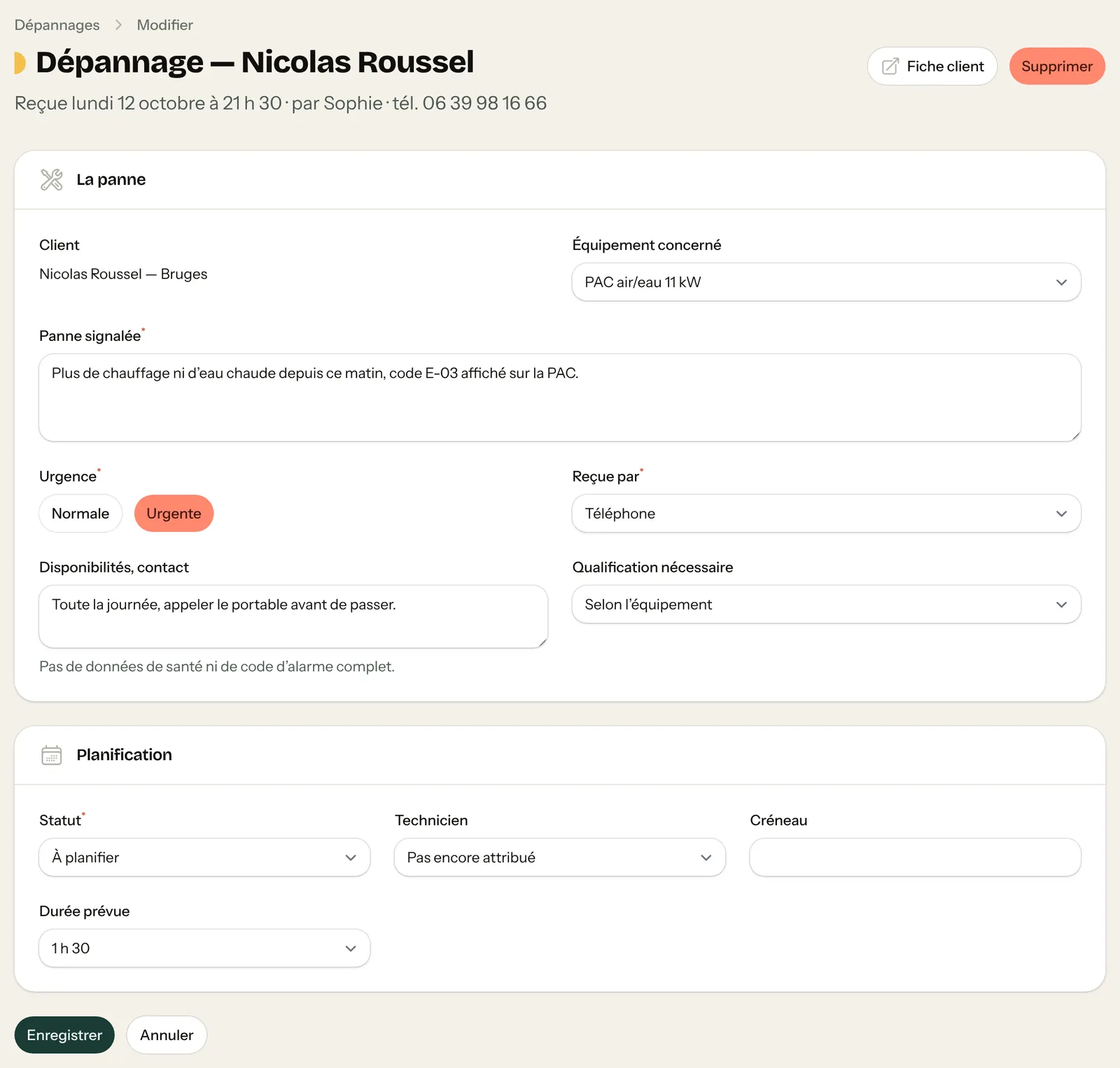Image resolution: width=1120 pixels, height=1068 pixels.
Task: Save with the Enregistrer button
Action: coord(64,1035)
